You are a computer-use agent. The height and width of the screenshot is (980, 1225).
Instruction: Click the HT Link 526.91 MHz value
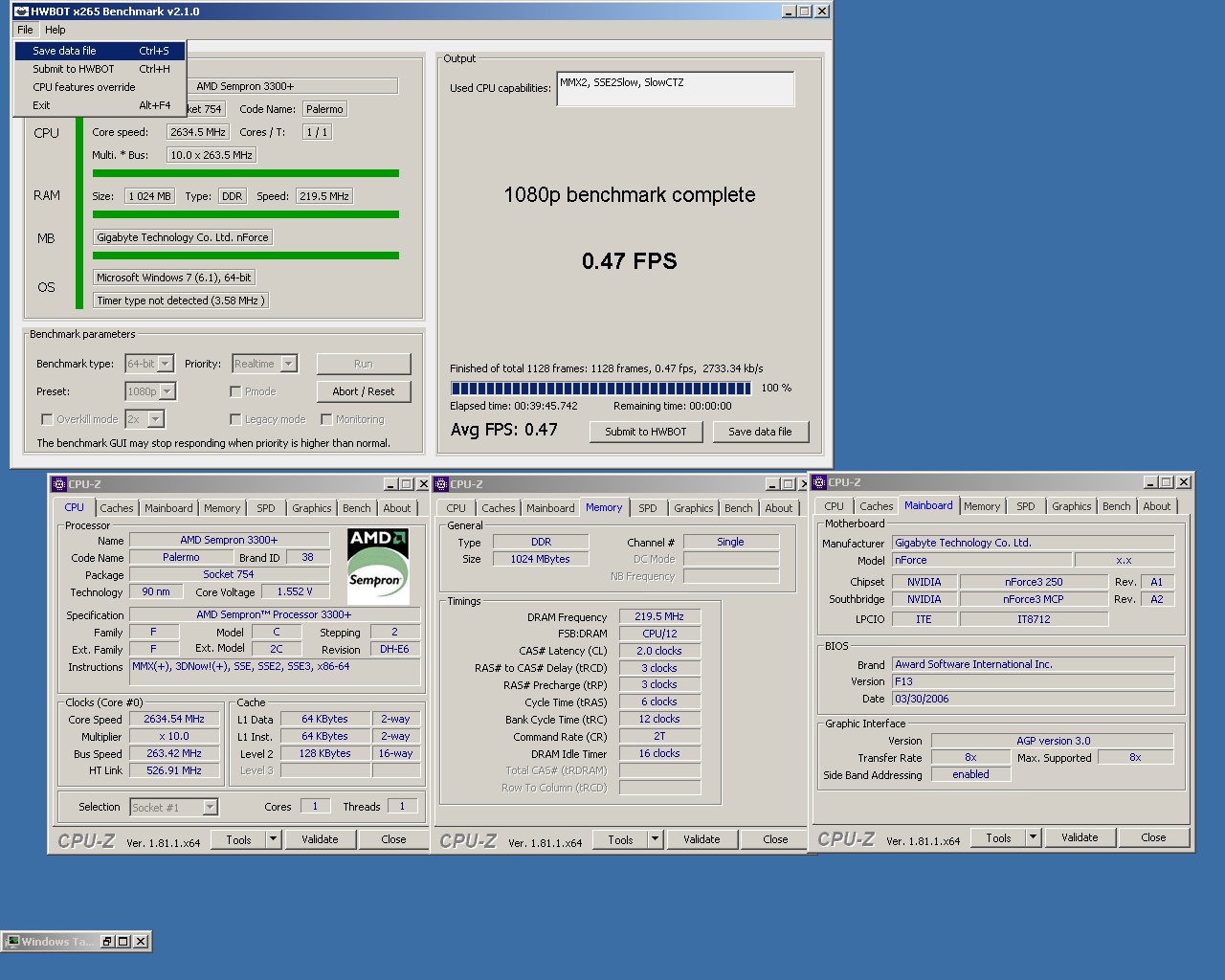174,770
